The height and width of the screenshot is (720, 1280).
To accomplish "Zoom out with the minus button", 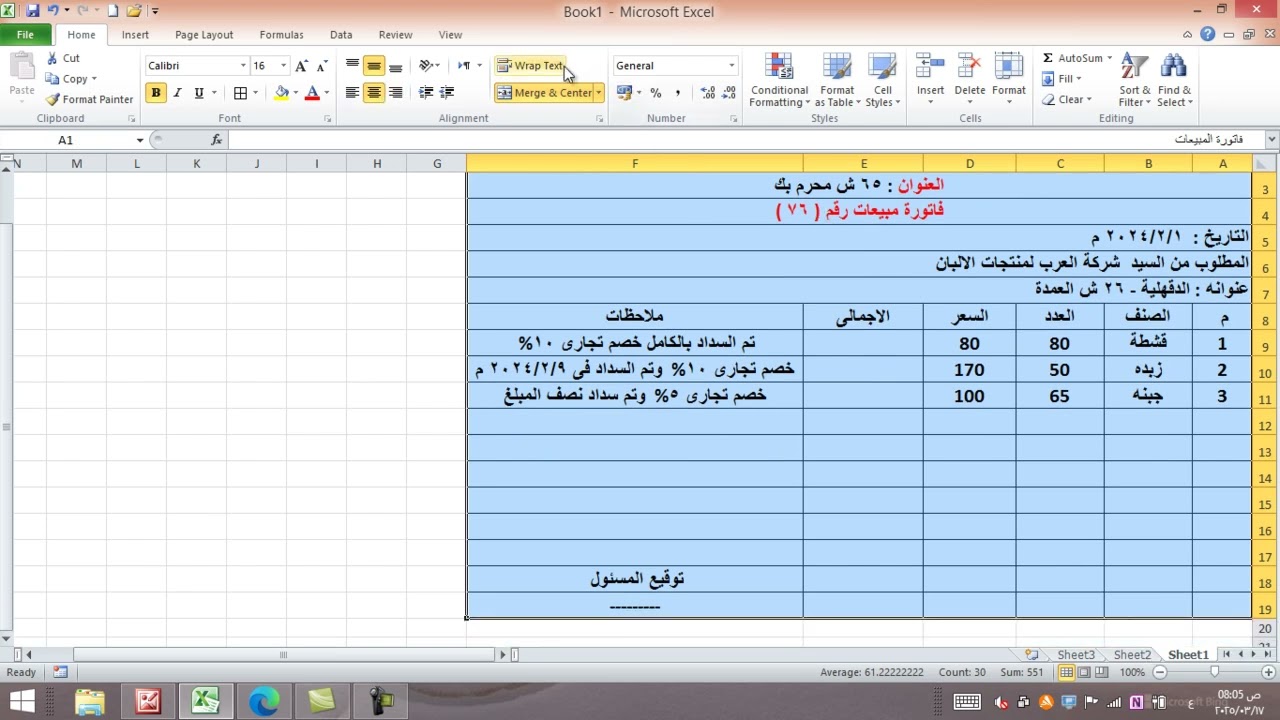I will (1160, 673).
